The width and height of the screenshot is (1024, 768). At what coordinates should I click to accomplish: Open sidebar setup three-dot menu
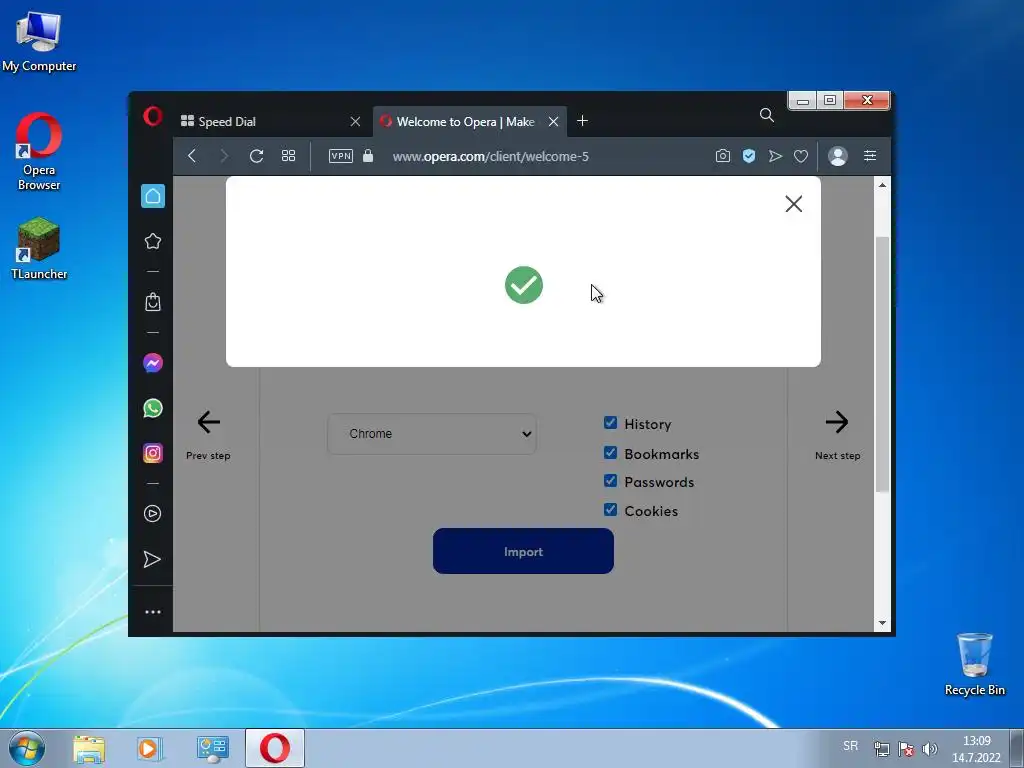[x=153, y=612]
